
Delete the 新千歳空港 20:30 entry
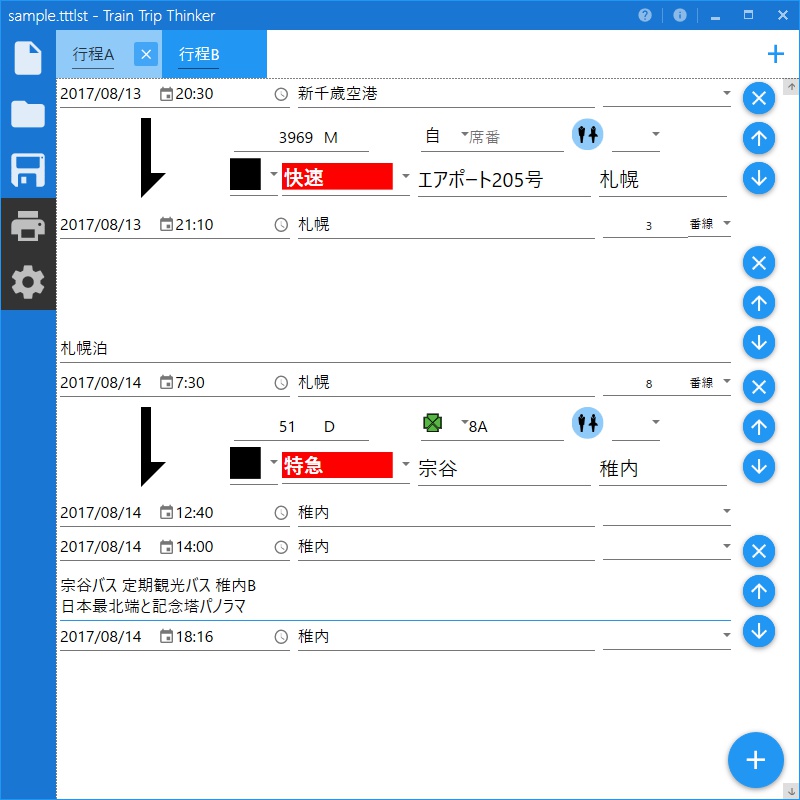tap(759, 98)
